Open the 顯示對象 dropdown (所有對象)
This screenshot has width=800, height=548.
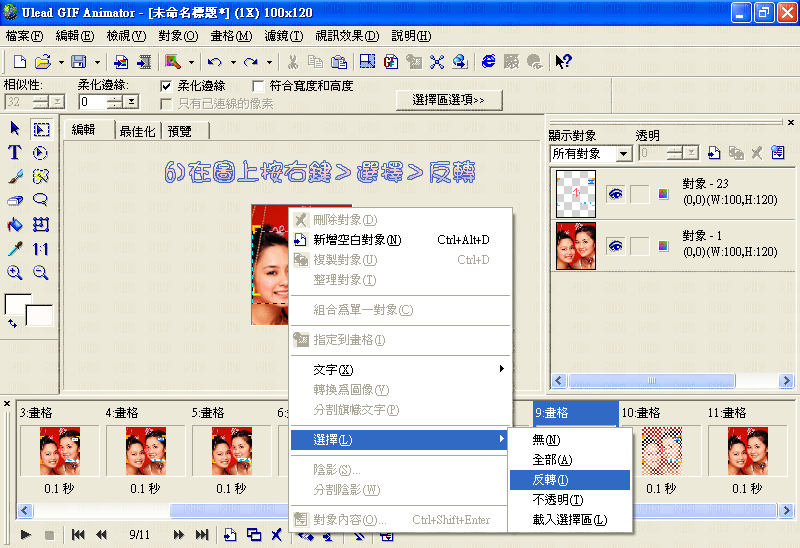point(623,154)
